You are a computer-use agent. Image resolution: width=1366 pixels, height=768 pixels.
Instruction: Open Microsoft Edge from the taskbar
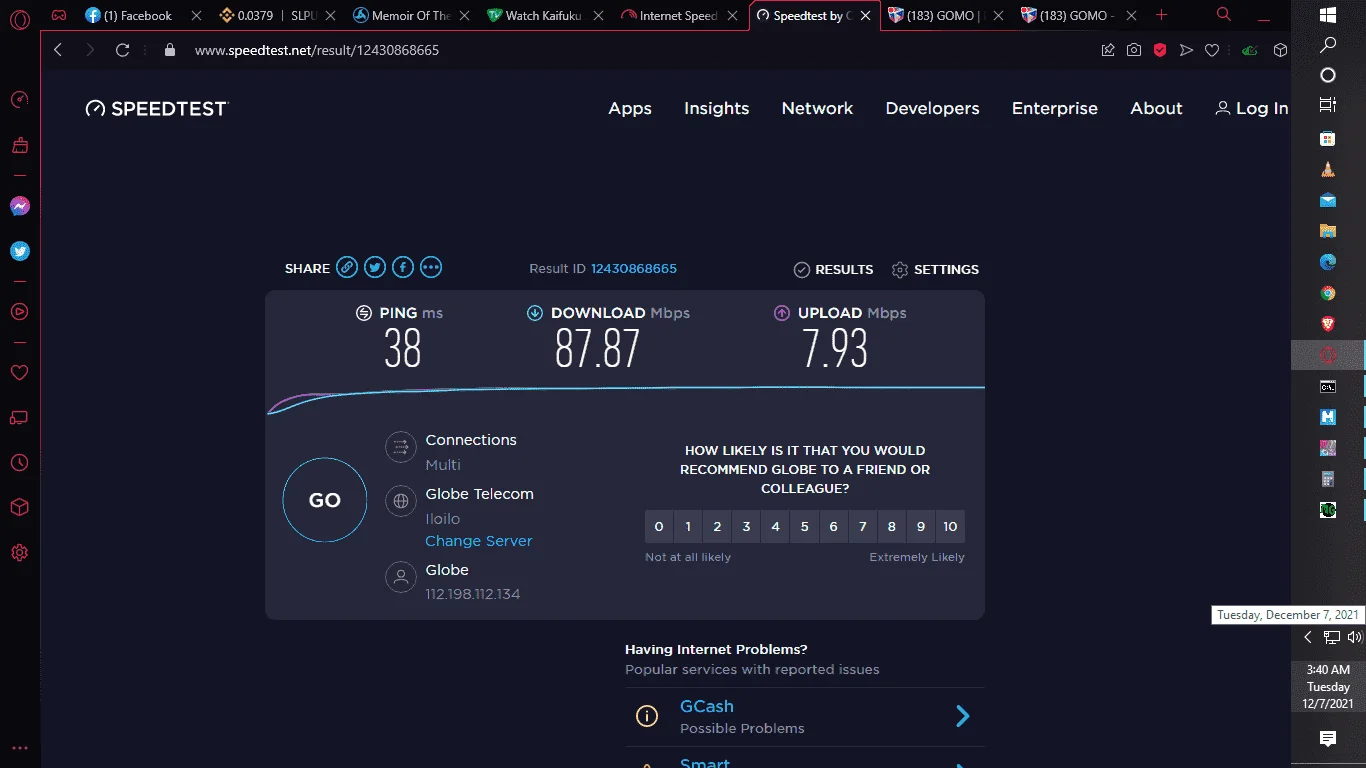pos(1328,262)
